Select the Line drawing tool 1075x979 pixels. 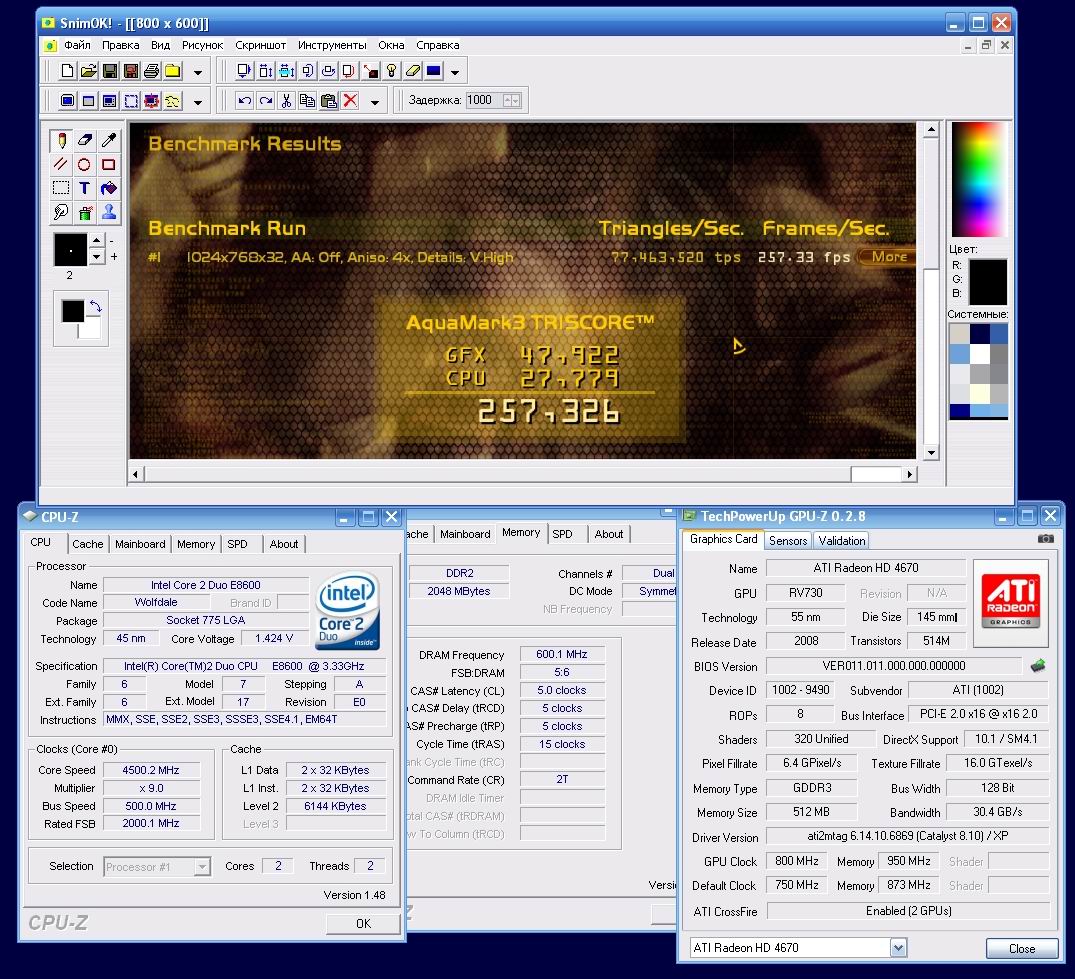point(62,165)
